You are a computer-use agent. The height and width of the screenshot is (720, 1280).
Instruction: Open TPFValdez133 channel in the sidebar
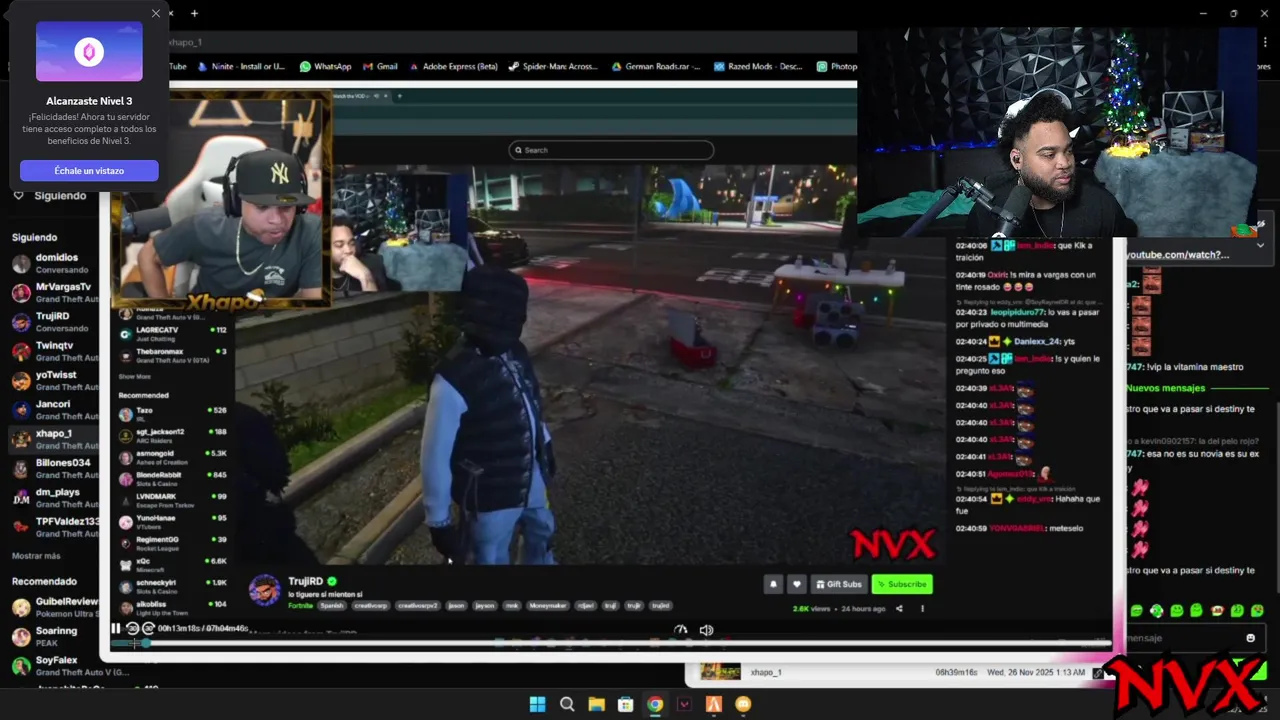(56, 526)
